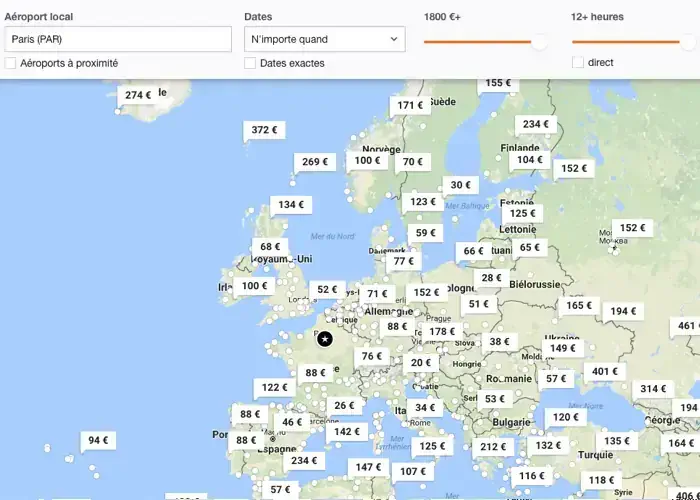
Task: Click the 12+ heures duration slider handle
Action: tap(687, 42)
